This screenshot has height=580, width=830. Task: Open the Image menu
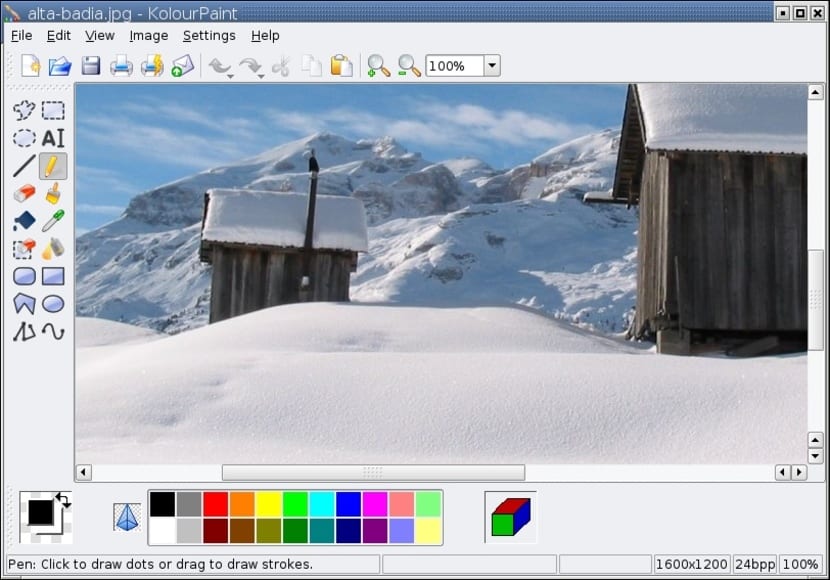click(148, 35)
